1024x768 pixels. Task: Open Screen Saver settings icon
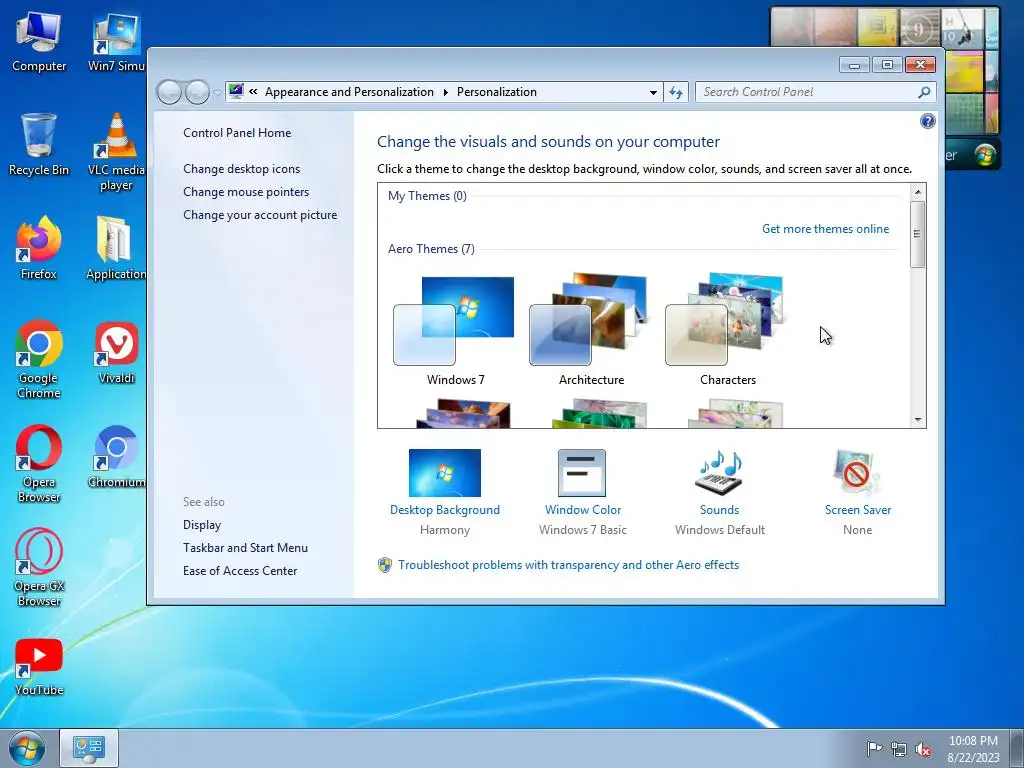pyautogui.click(x=857, y=473)
